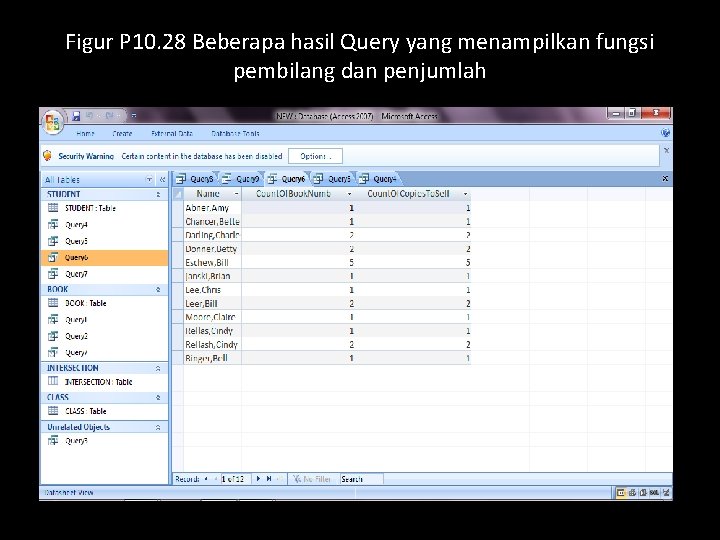This screenshot has height=540, width=720.
Task: Open the Name column filter dropdown
Action: pos(236,194)
